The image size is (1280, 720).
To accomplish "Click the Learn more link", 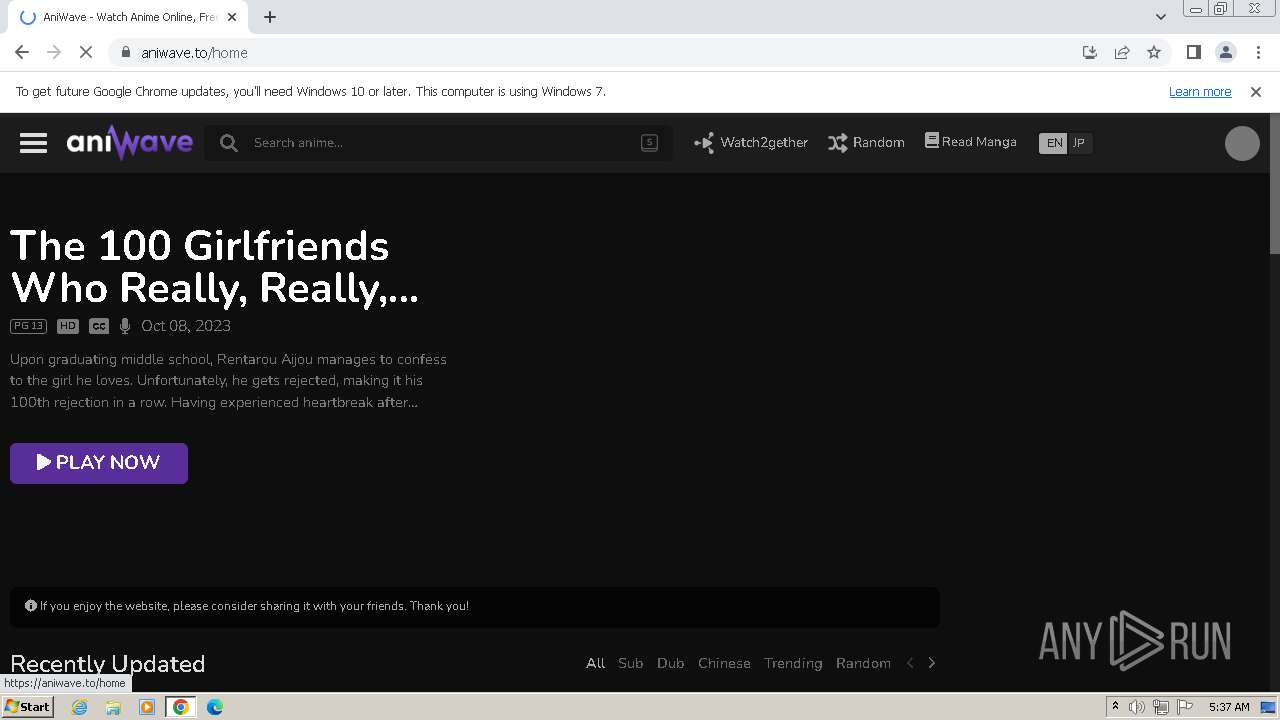I will pyautogui.click(x=1200, y=91).
